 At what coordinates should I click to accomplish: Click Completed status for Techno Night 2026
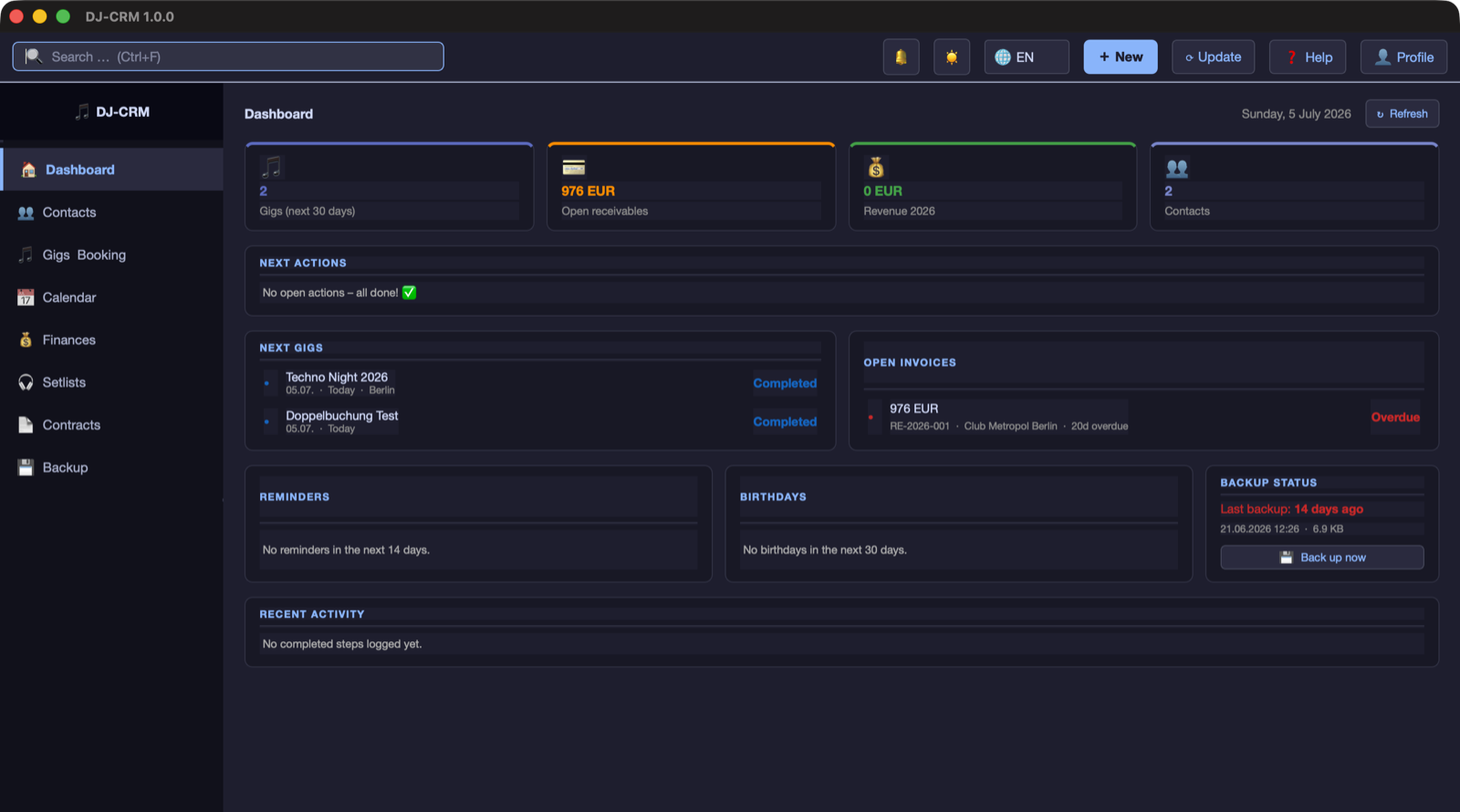(x=785, y=383)
